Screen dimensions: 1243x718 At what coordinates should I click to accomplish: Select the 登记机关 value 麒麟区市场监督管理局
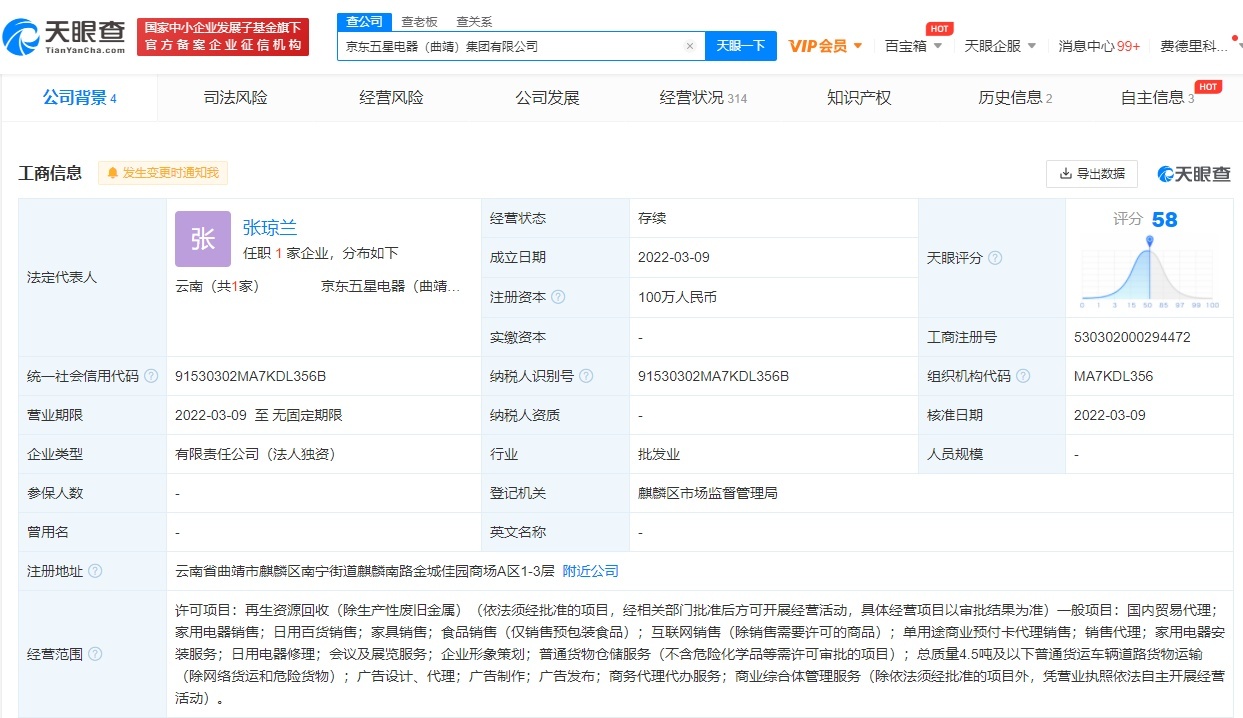pos(708,493)
